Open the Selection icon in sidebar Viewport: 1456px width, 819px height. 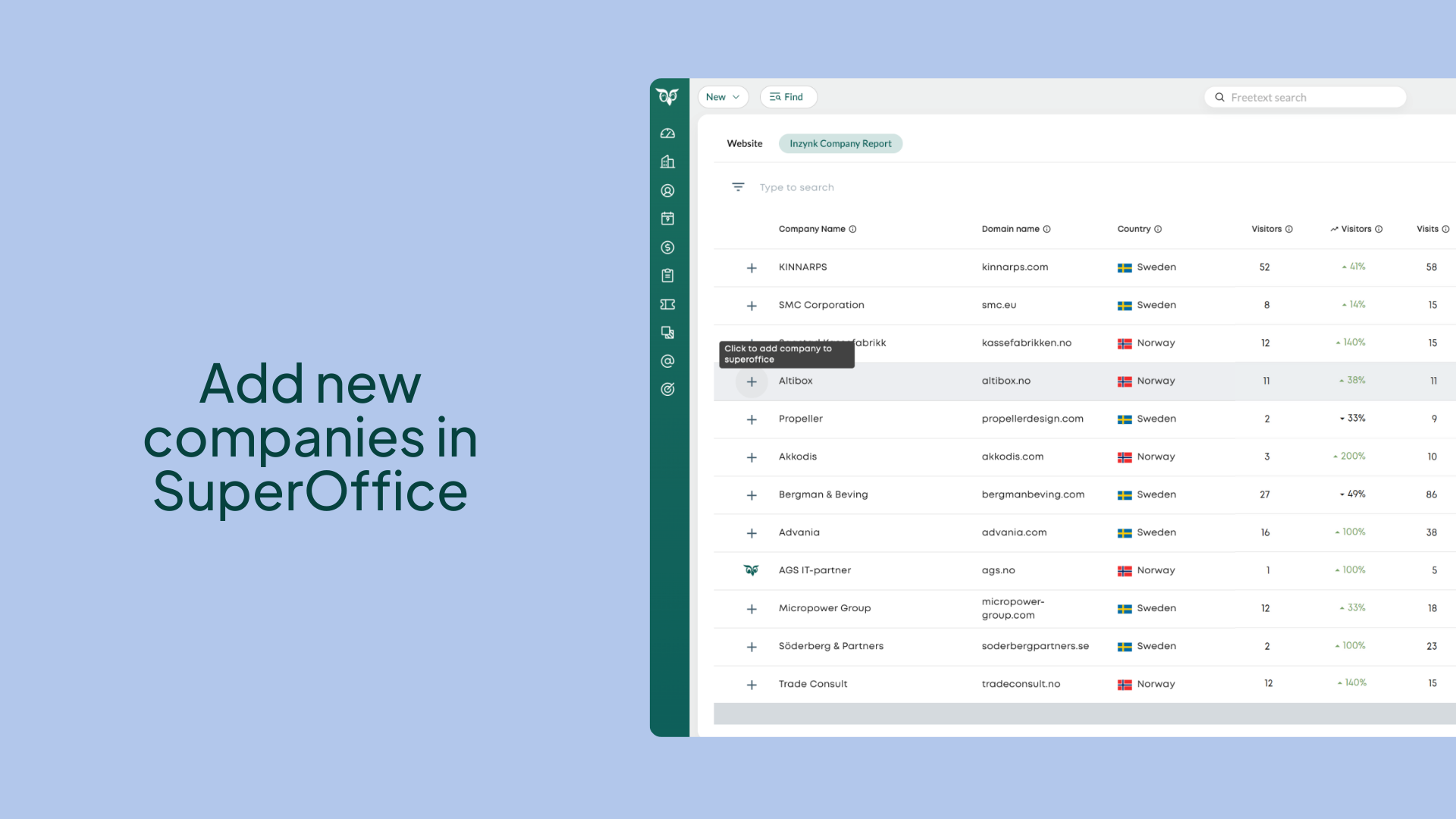click(x=667, y=332)
